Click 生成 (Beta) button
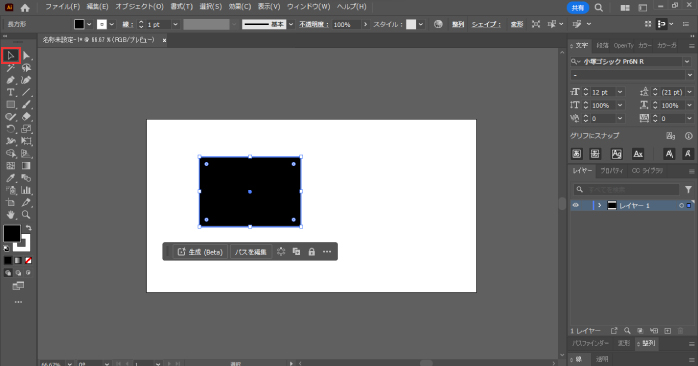This screenshot has height=366, width=698. coord(200,252)
